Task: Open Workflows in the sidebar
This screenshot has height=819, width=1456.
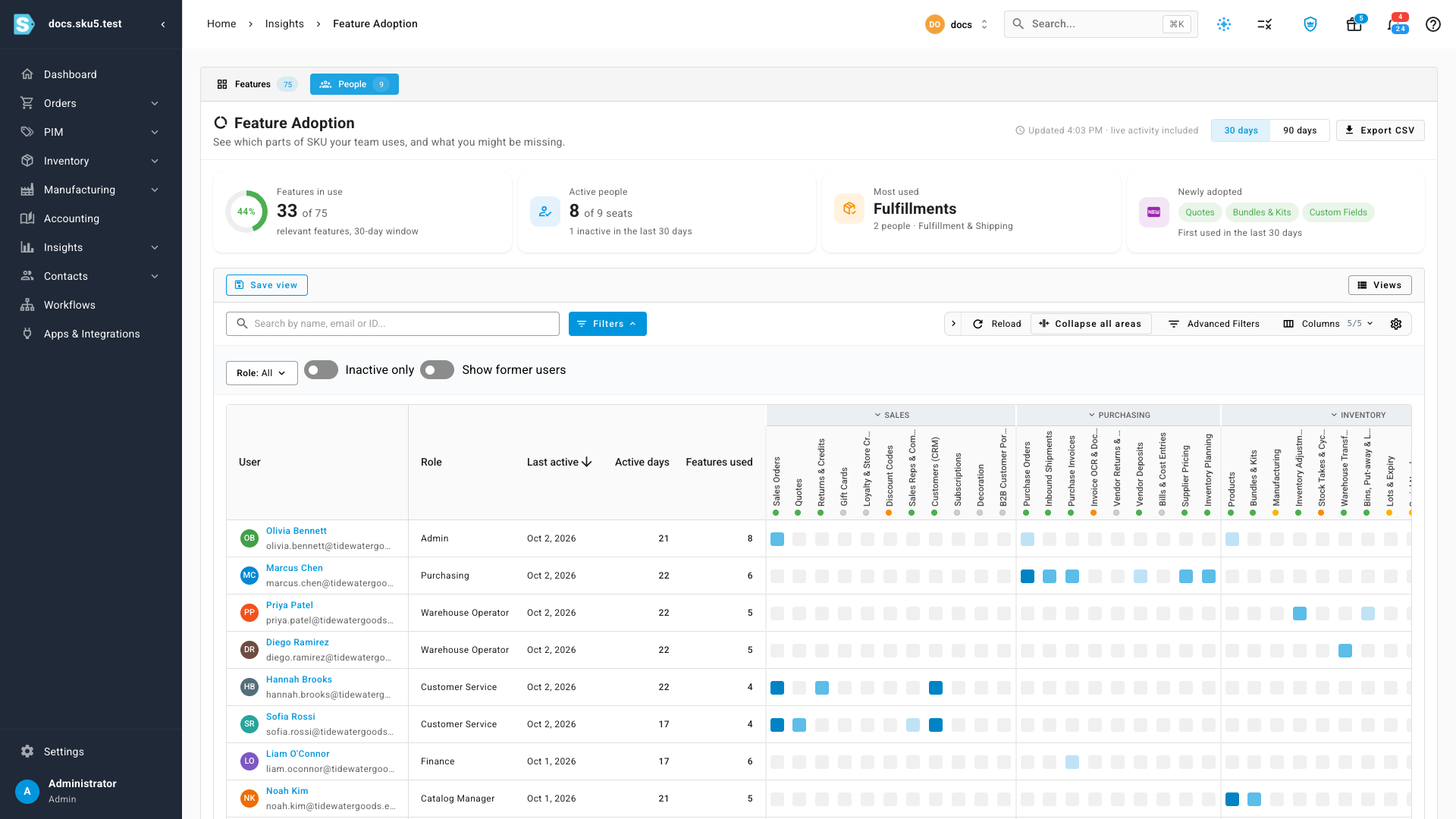Action: pyautogui.click(x=91, y=305)
